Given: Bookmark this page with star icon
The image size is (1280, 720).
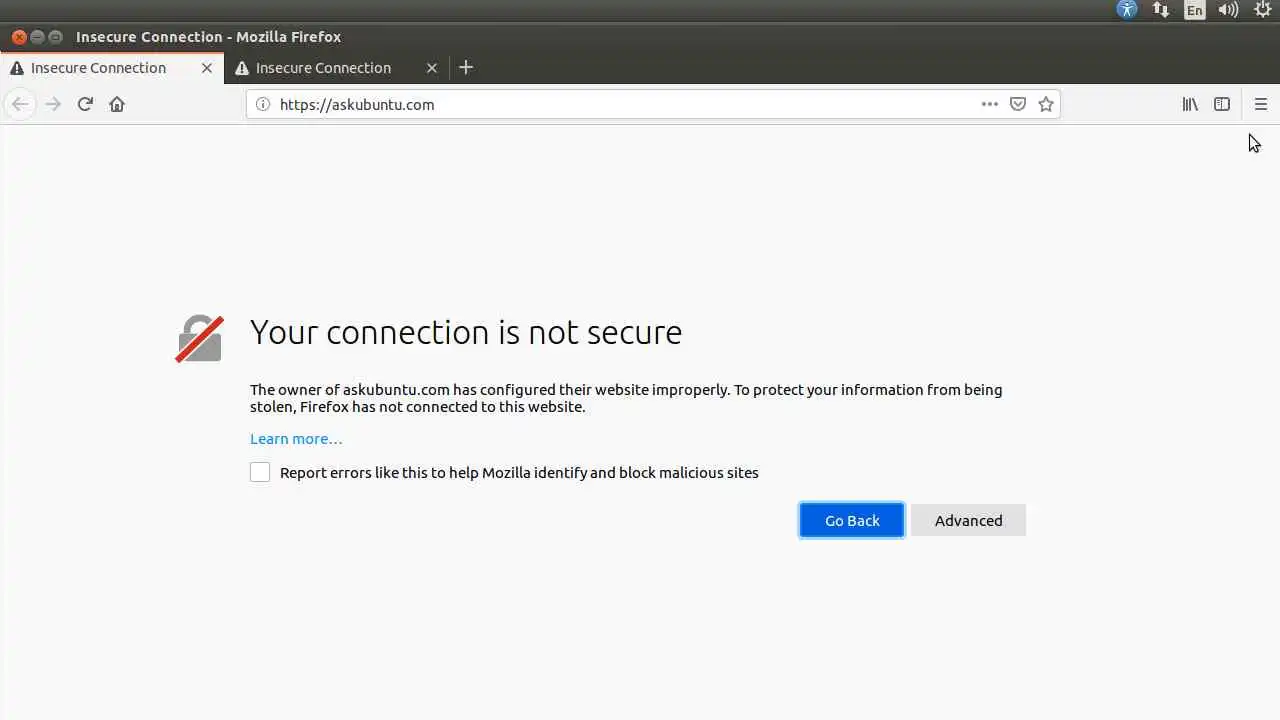Looking at the screenshot, I should coord(1046,104).
